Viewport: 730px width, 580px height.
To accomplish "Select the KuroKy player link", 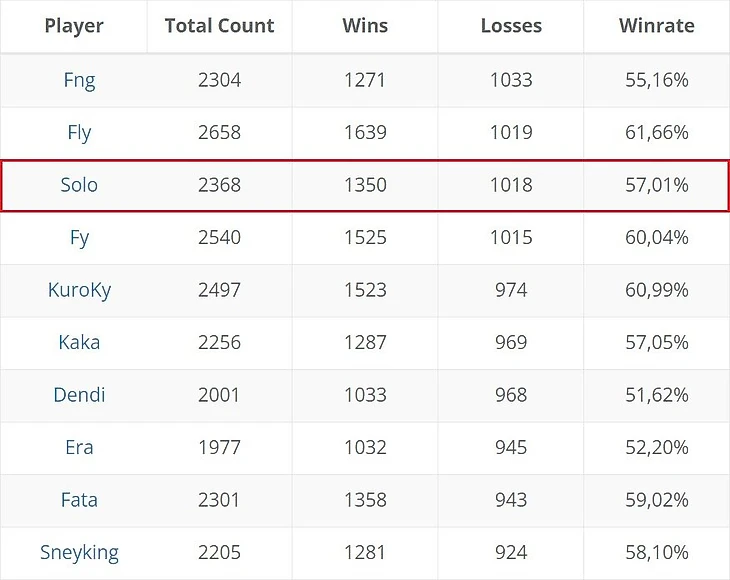I will [79, 290].
